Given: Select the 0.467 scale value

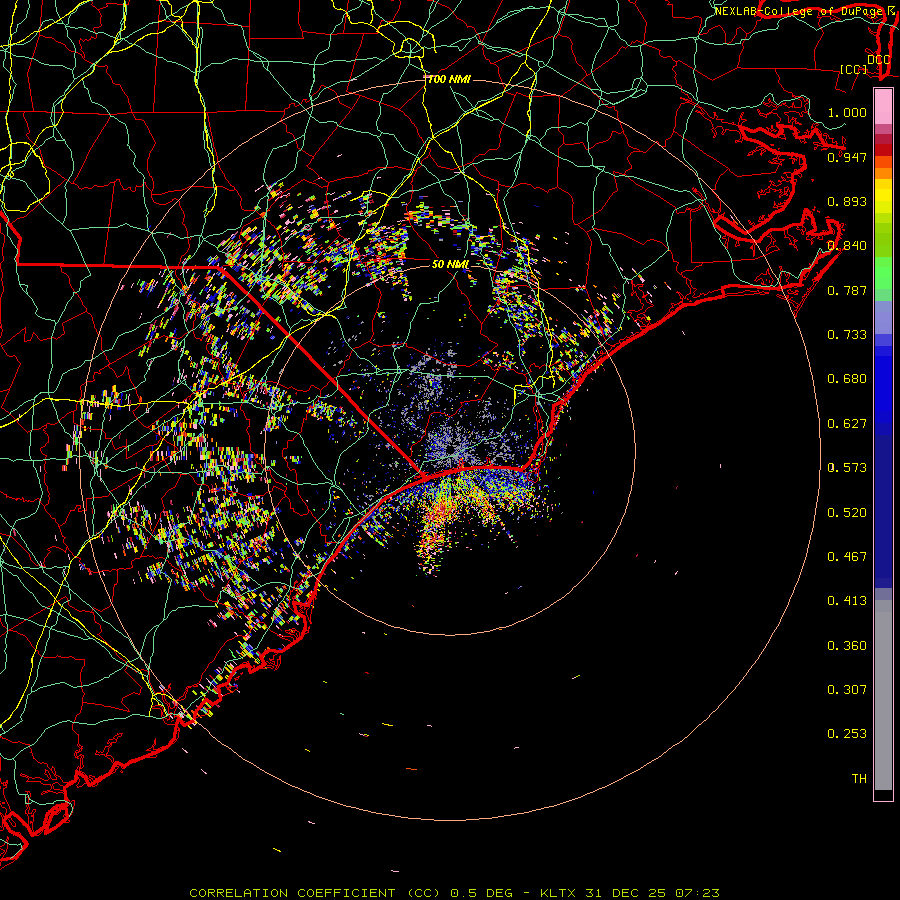Looking at the screenshot, I should pyautogui.click(x=847, y=556).
